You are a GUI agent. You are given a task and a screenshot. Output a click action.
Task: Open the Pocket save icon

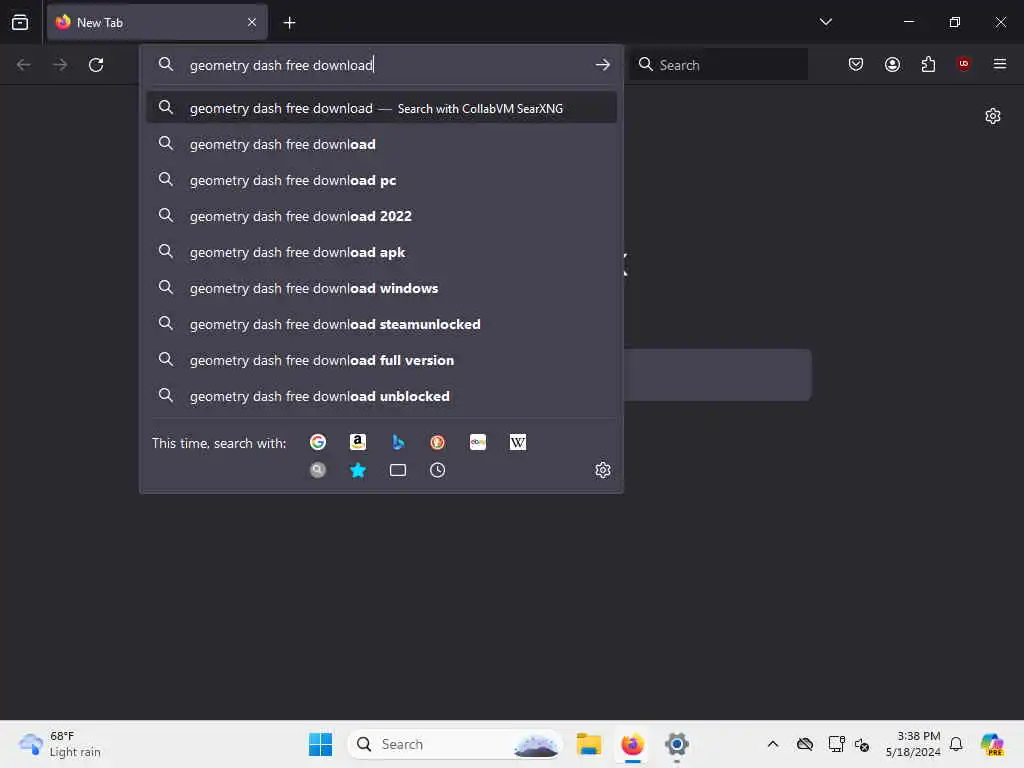pyautogui.click(x=856, y=64)
